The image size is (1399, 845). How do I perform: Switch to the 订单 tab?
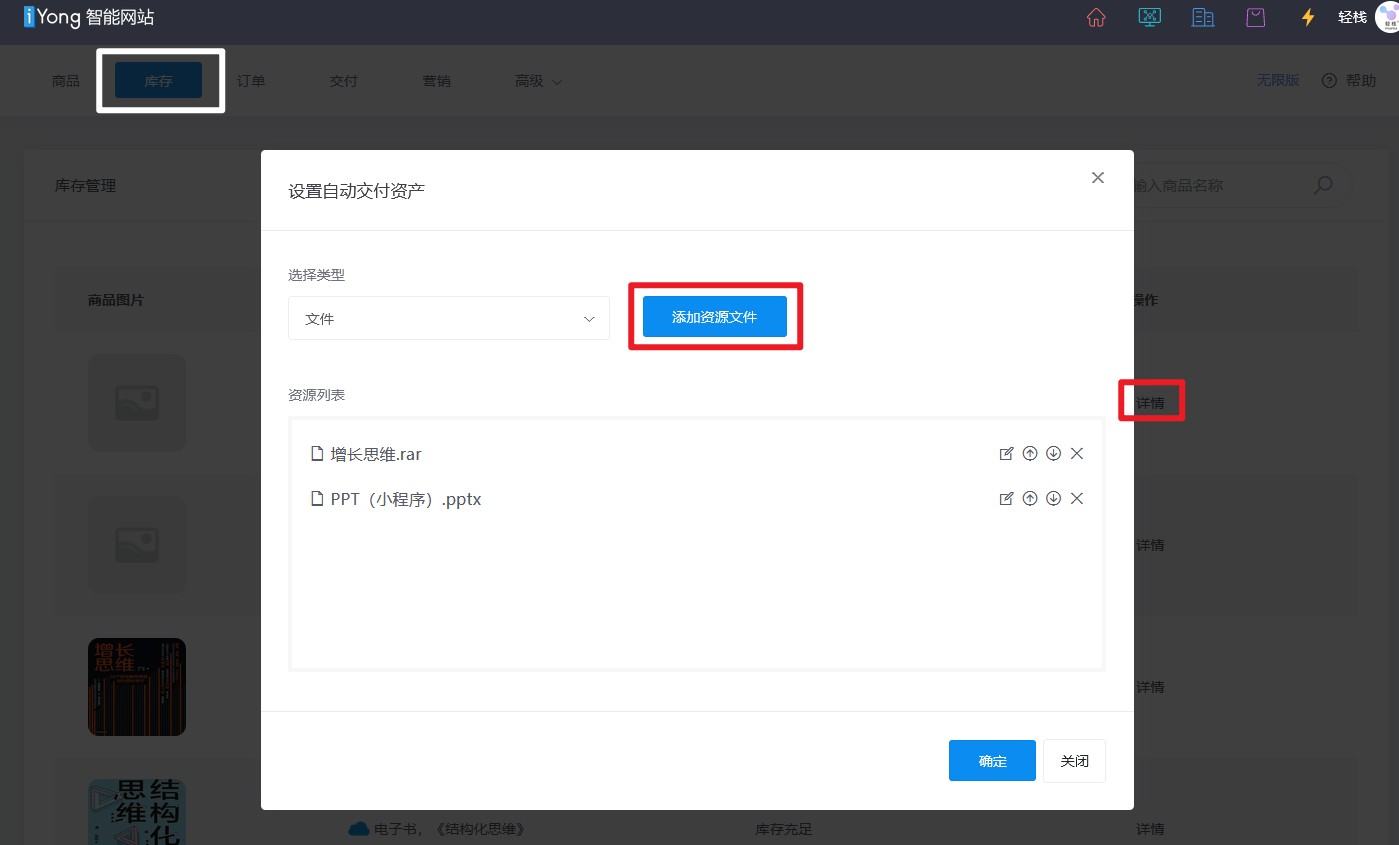pos(251,81)
